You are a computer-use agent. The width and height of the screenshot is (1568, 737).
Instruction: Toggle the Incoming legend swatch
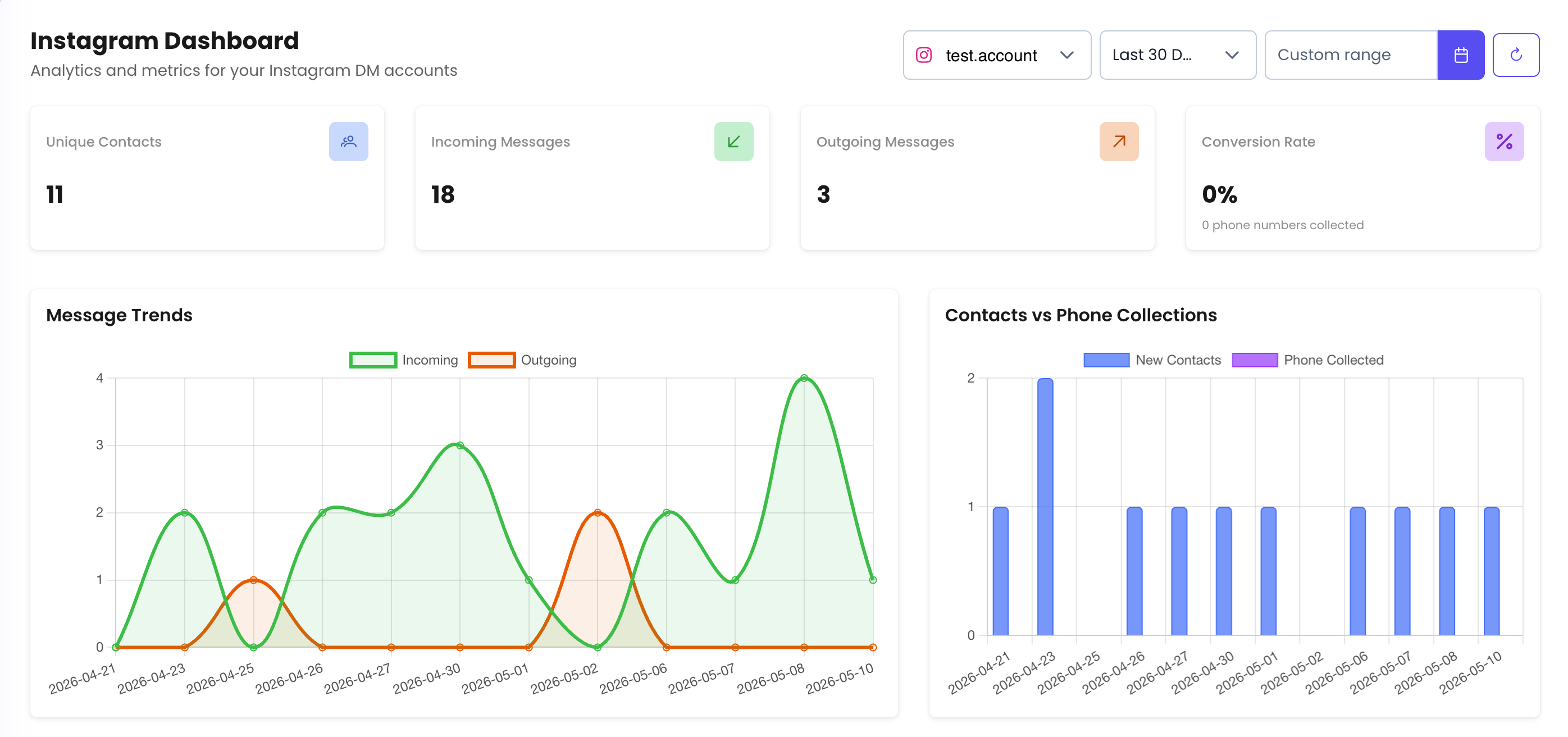coord(373,360)
